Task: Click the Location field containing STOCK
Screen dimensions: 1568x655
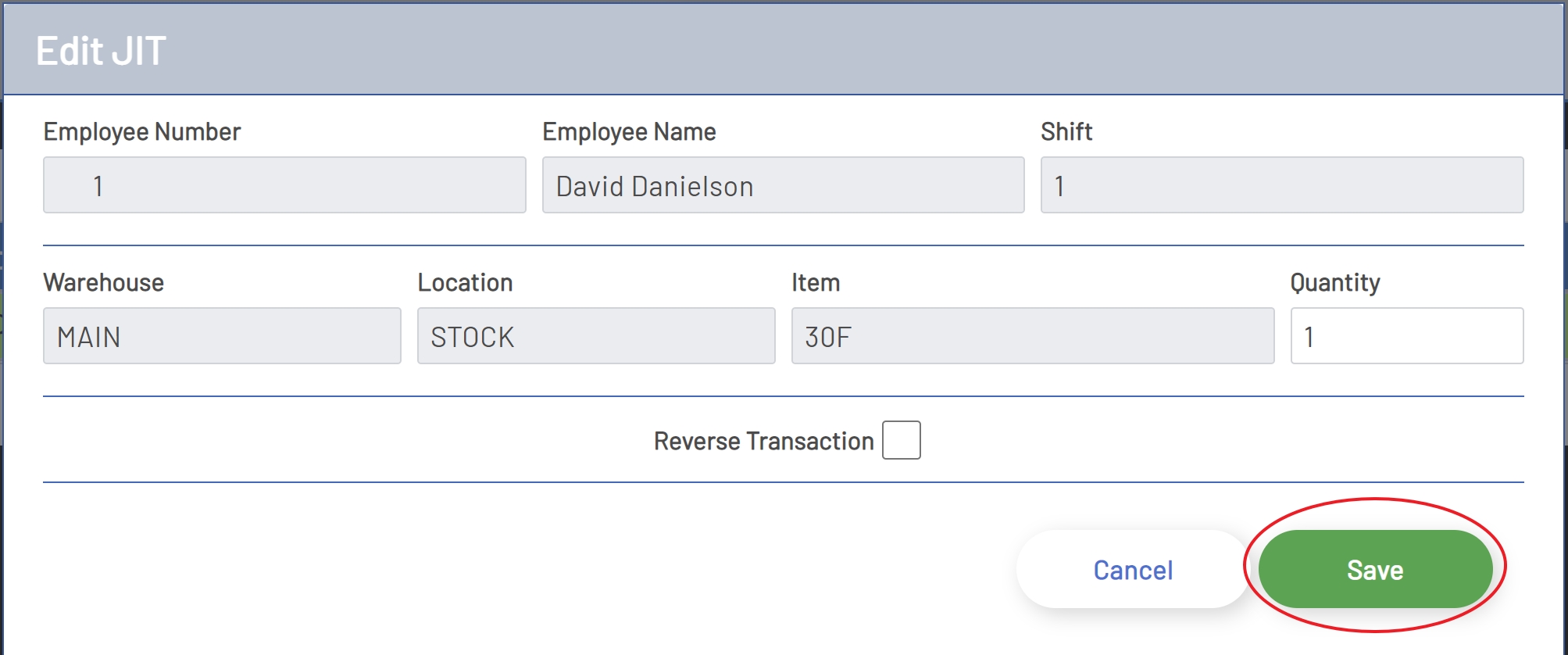Action: [x=595, y=336]
